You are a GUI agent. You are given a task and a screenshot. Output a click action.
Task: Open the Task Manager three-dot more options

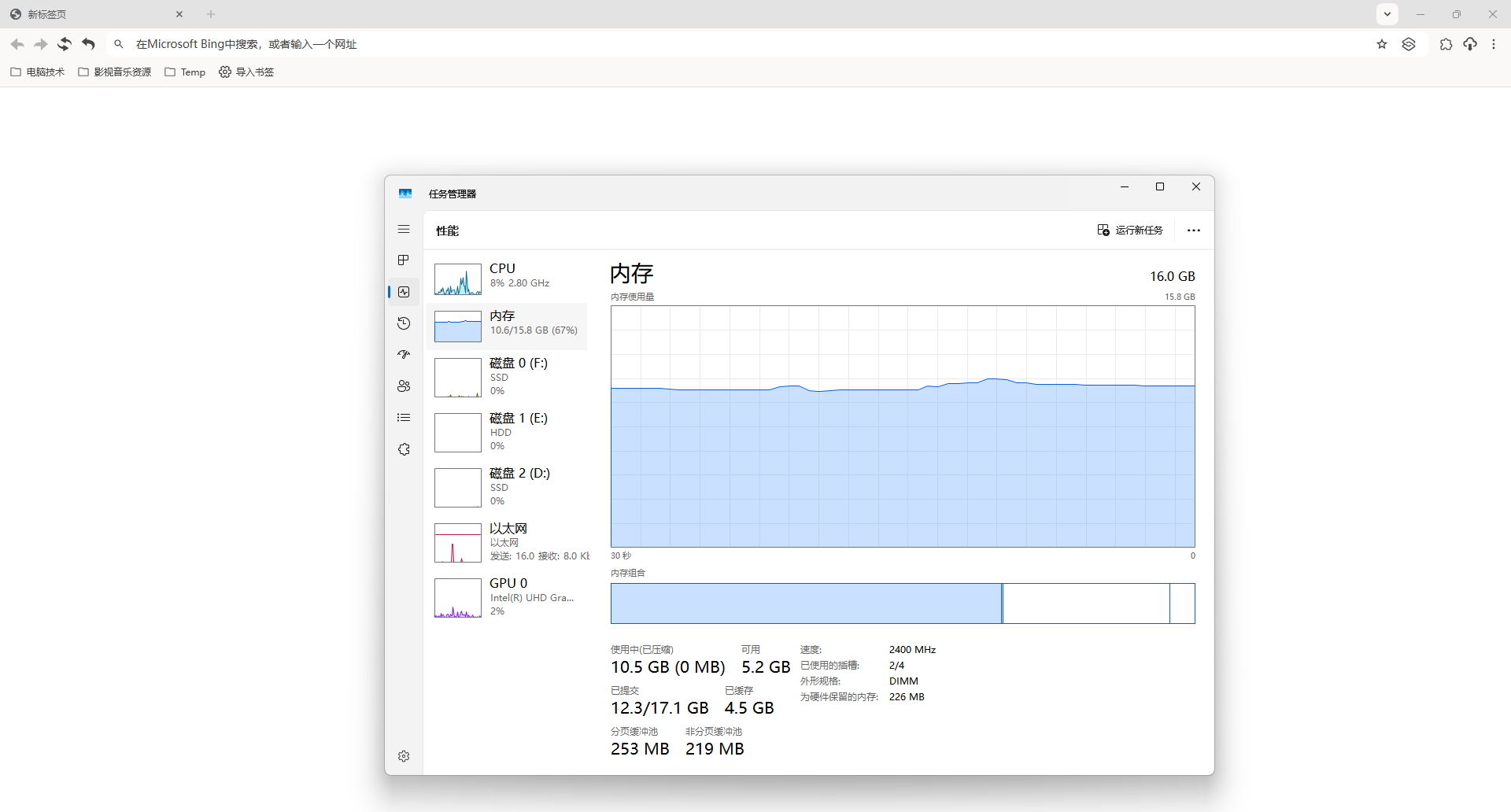click(x=1193, y=231)
